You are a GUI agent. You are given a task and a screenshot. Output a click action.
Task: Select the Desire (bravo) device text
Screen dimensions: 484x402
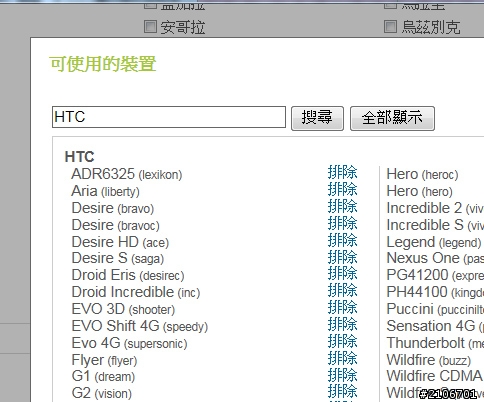click(113, 208)
